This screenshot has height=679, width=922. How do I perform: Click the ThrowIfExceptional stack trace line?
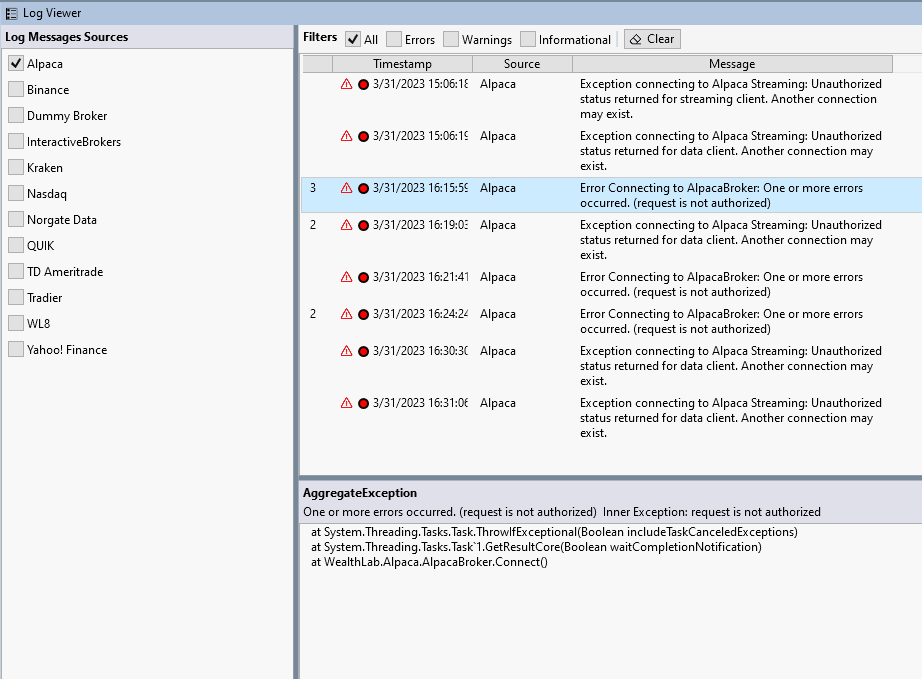[554, 532]
